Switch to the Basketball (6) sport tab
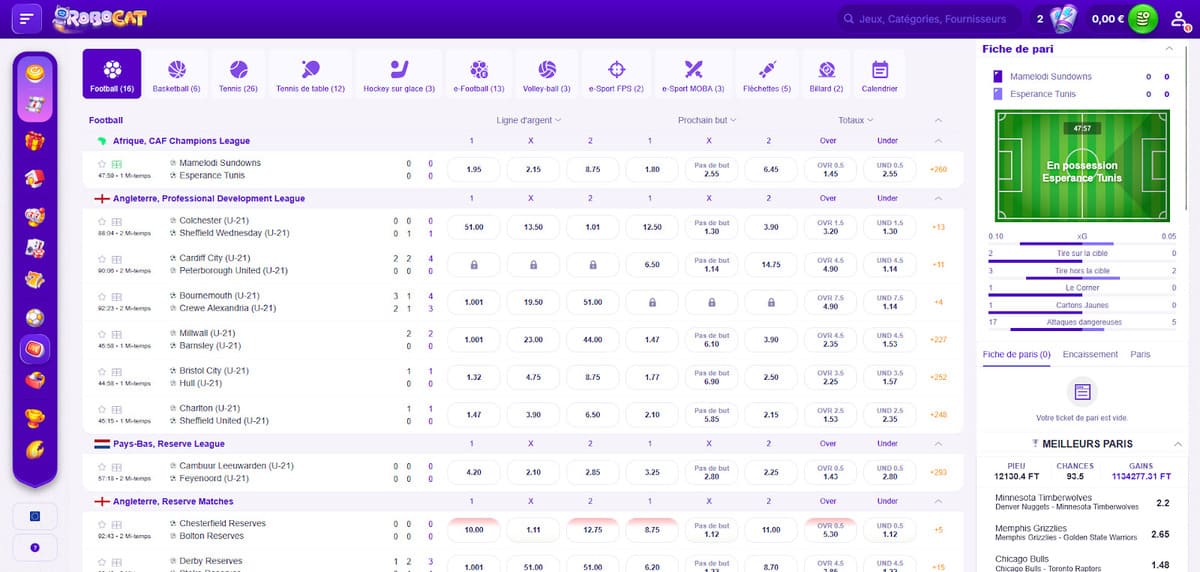Screen dimensions: 1200x572 (x=176, y=75)
